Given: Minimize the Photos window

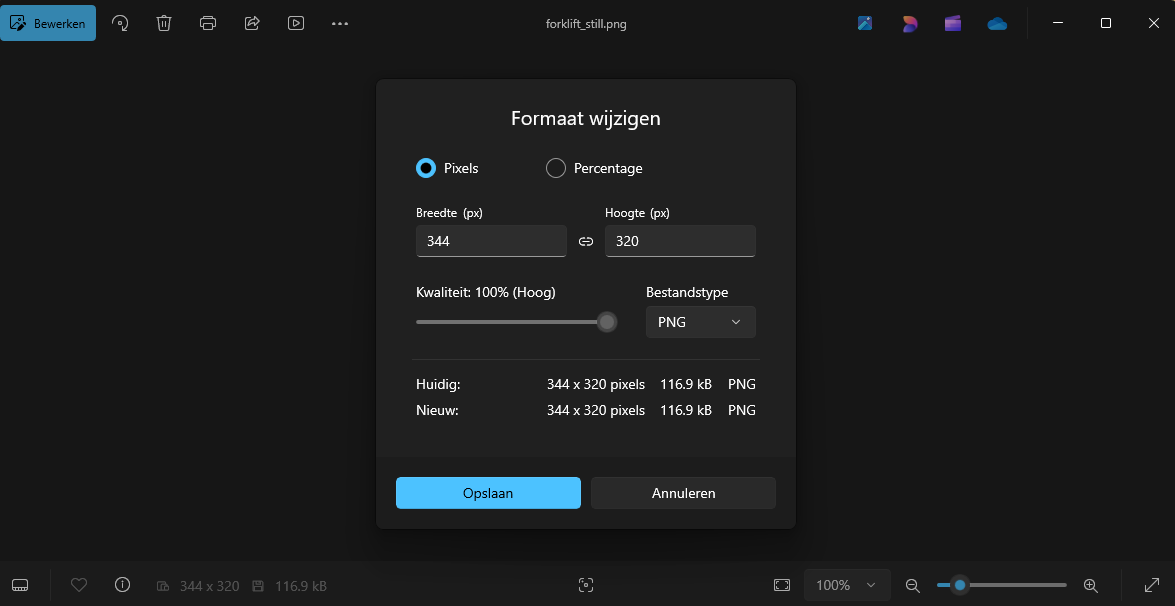Looking at the screenshot, I should click(1058, 23).
